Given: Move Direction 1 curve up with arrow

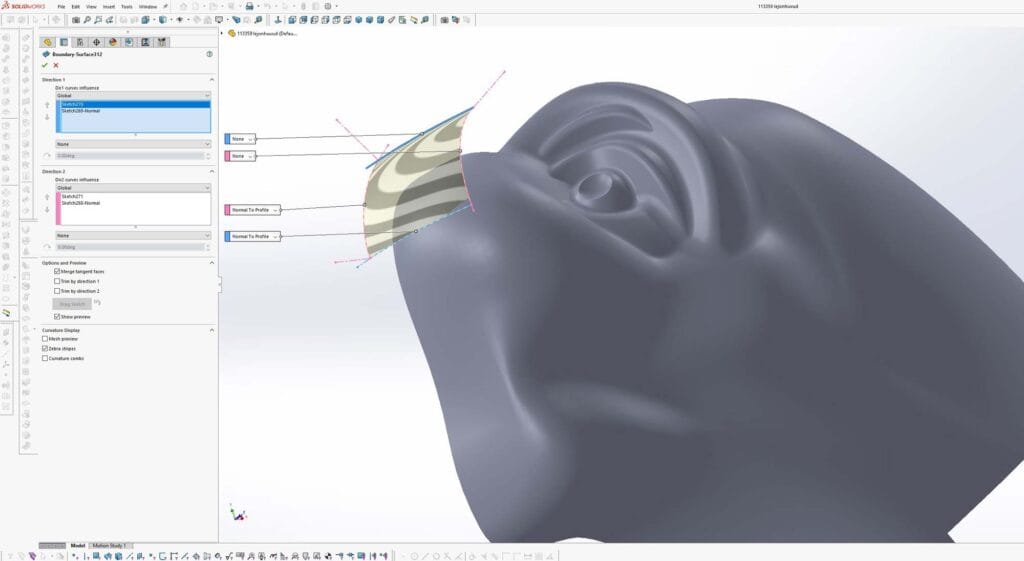Looking at the screenshot, I should (x=47, y=104).
